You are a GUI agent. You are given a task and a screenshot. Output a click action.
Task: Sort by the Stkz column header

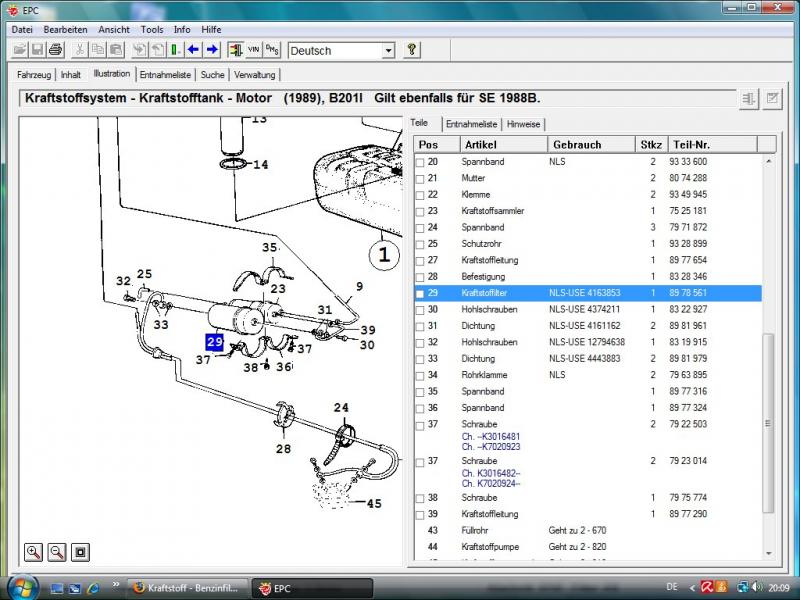(651, 144)
